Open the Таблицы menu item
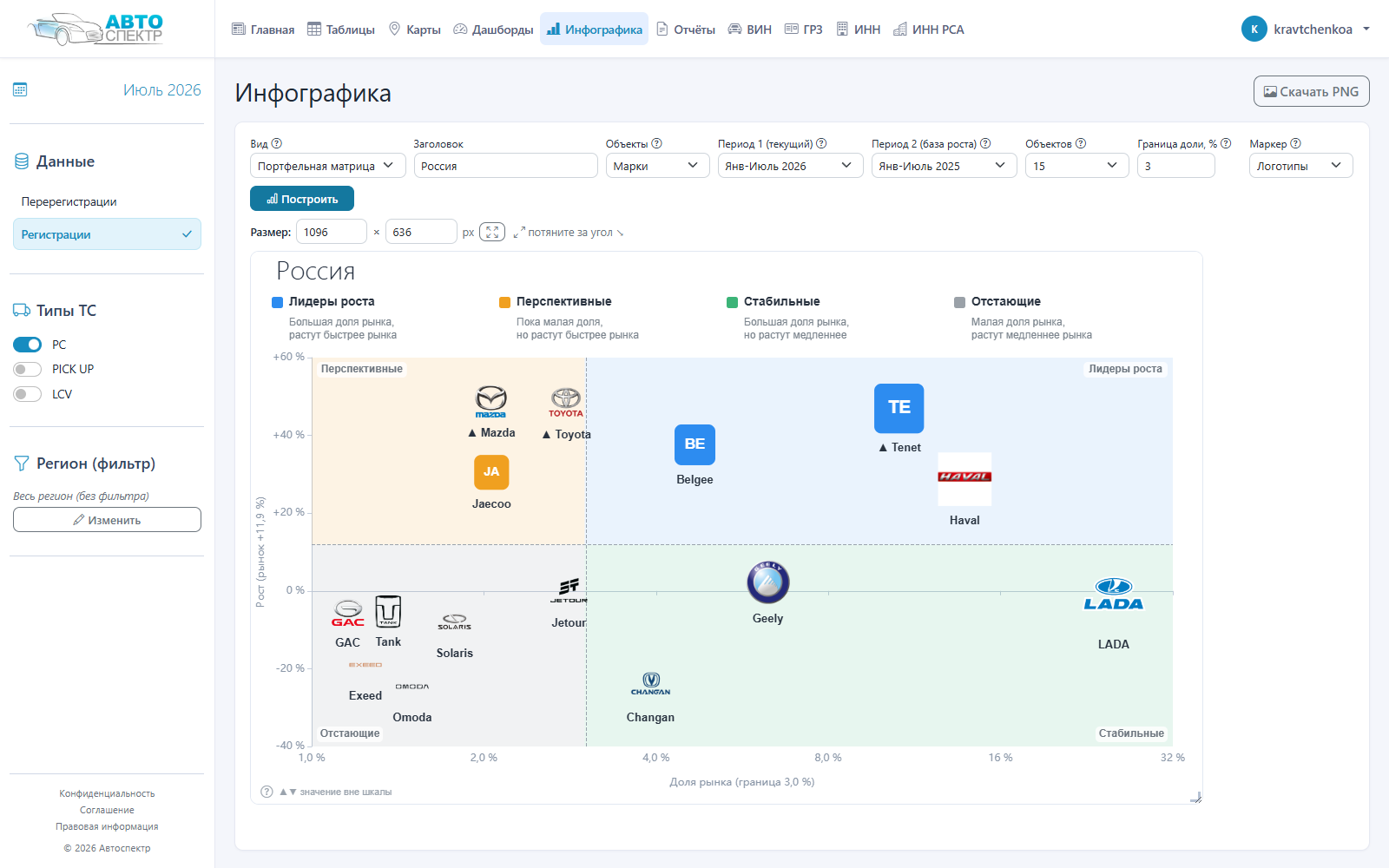1389x868 pixels. (341, 30)
